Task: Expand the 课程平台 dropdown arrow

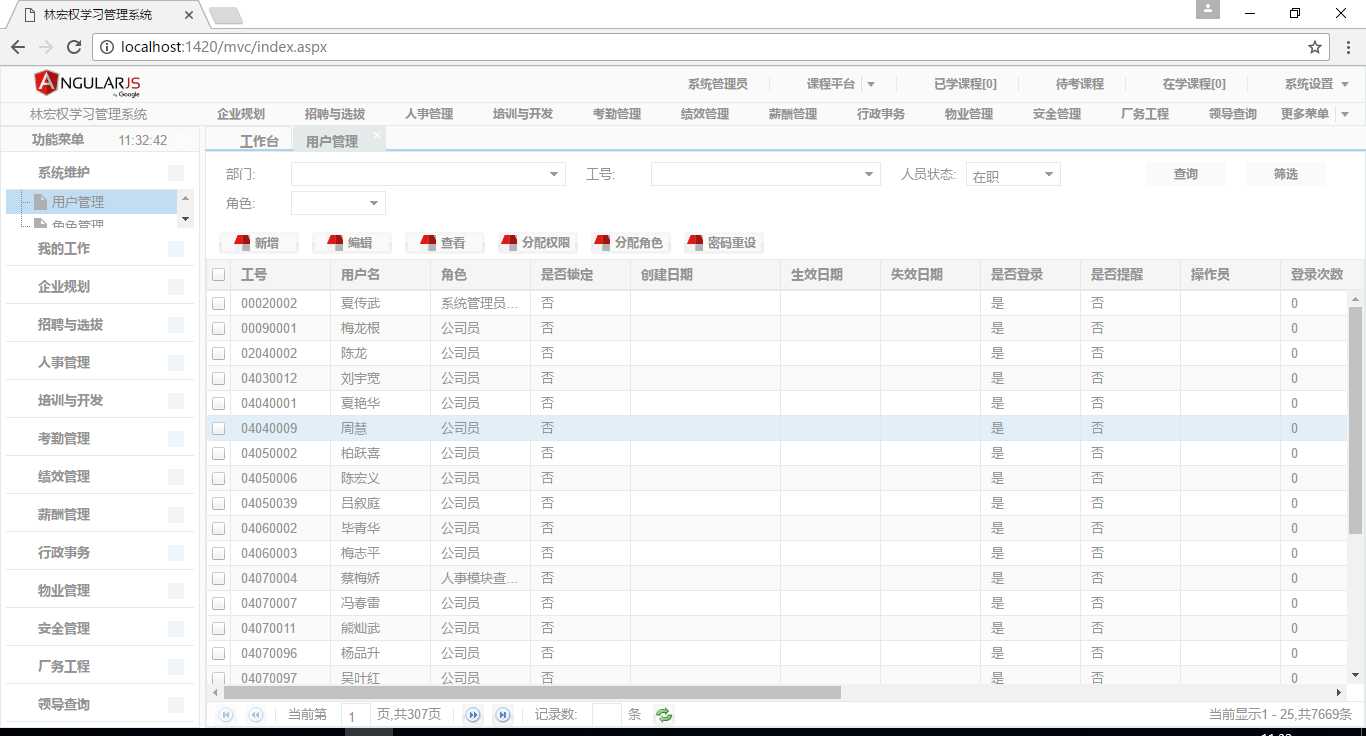Action: (x=871, y=85)
